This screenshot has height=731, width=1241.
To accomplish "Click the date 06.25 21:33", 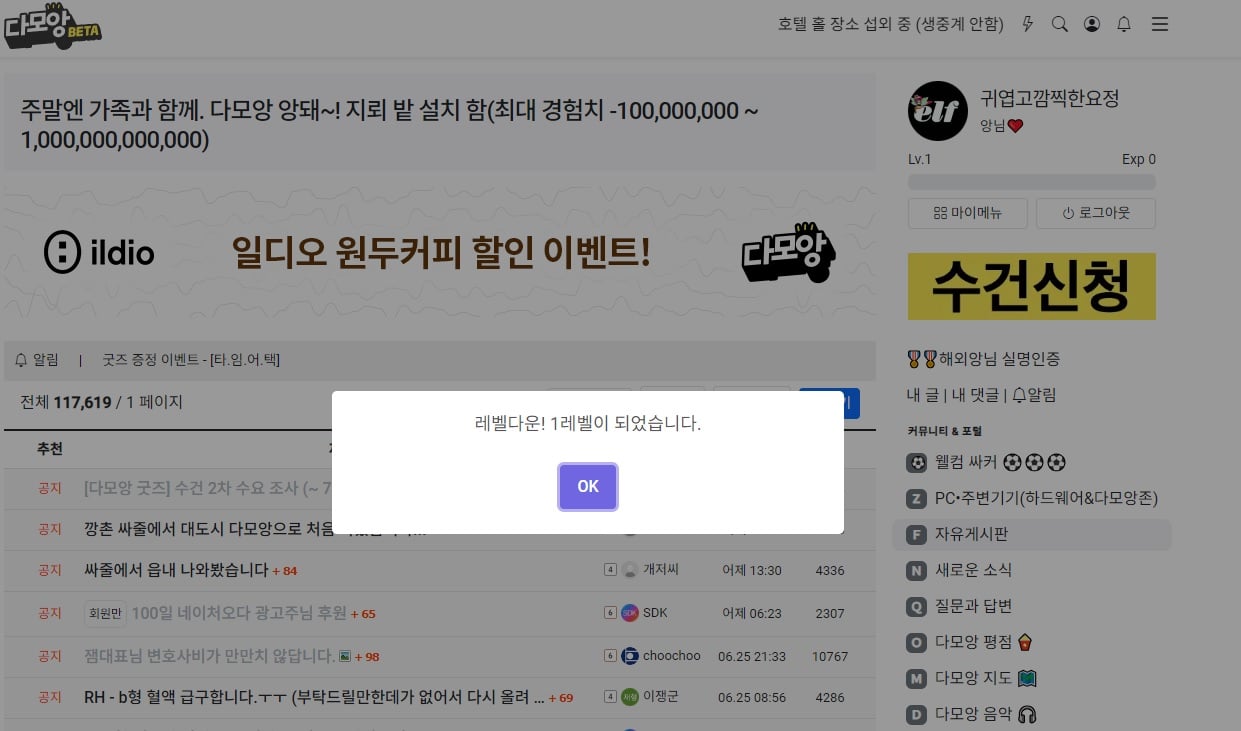I will [x=754, y=656].
